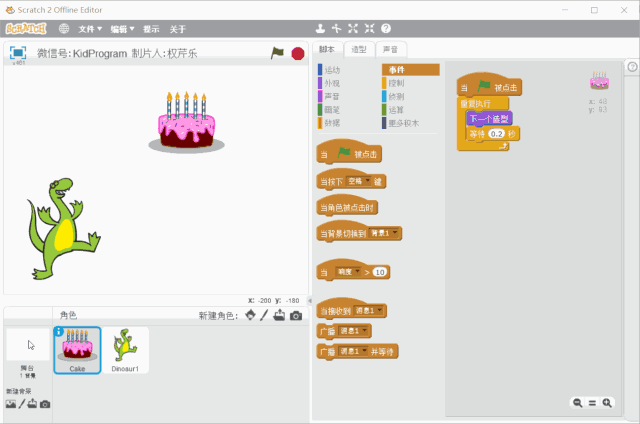Screen dimensions: 640x424
Task: Click the language globe icon
Action: 65,29
